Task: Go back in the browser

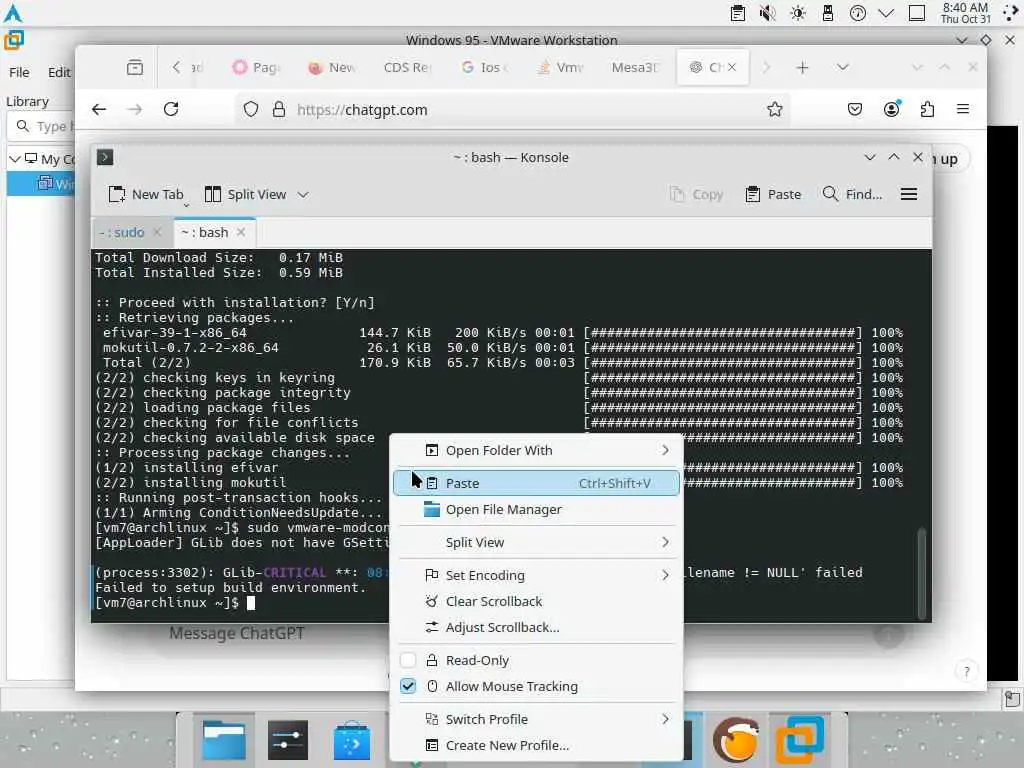Action: [x=99, y=109]
